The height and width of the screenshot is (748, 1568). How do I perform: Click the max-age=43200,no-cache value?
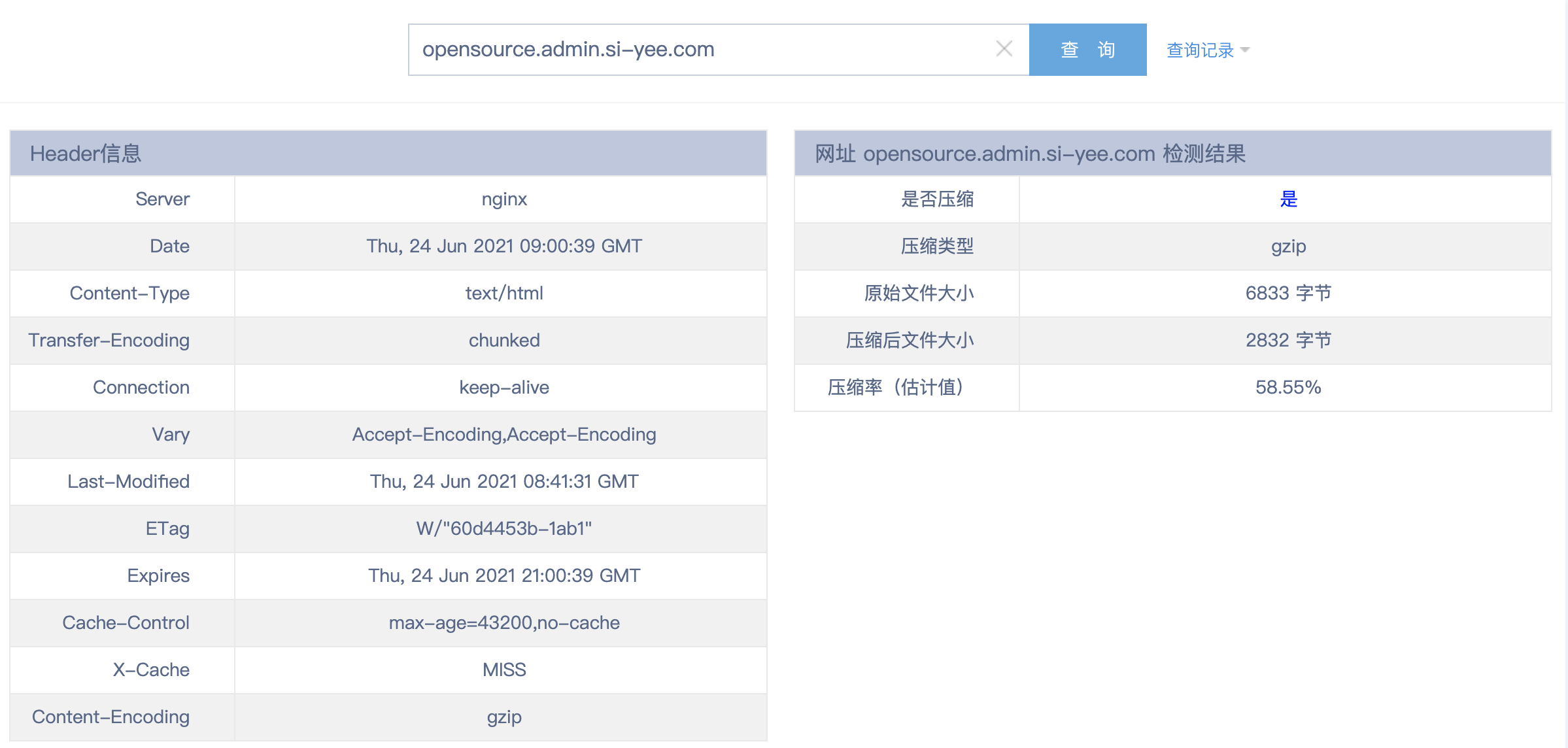click(x=504, y=623)
